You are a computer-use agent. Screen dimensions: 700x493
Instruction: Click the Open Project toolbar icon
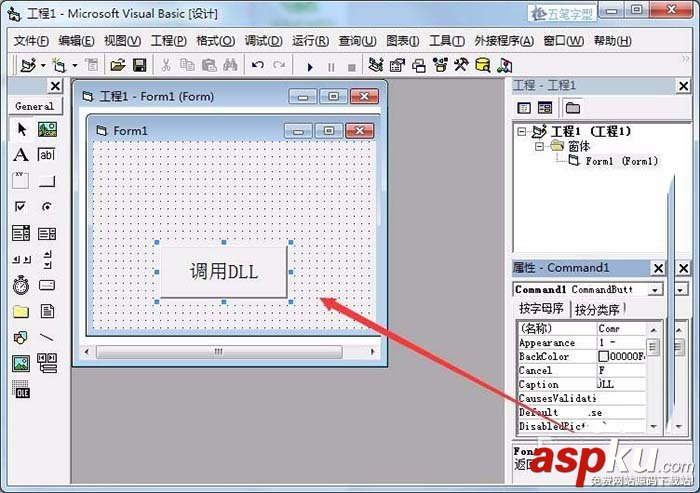(118, 66)
